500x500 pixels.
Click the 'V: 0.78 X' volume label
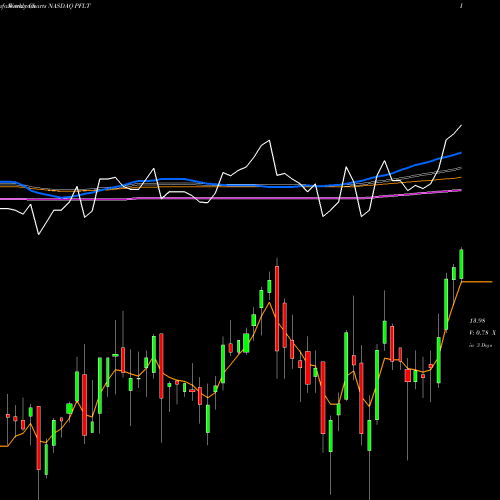[482, 333]
